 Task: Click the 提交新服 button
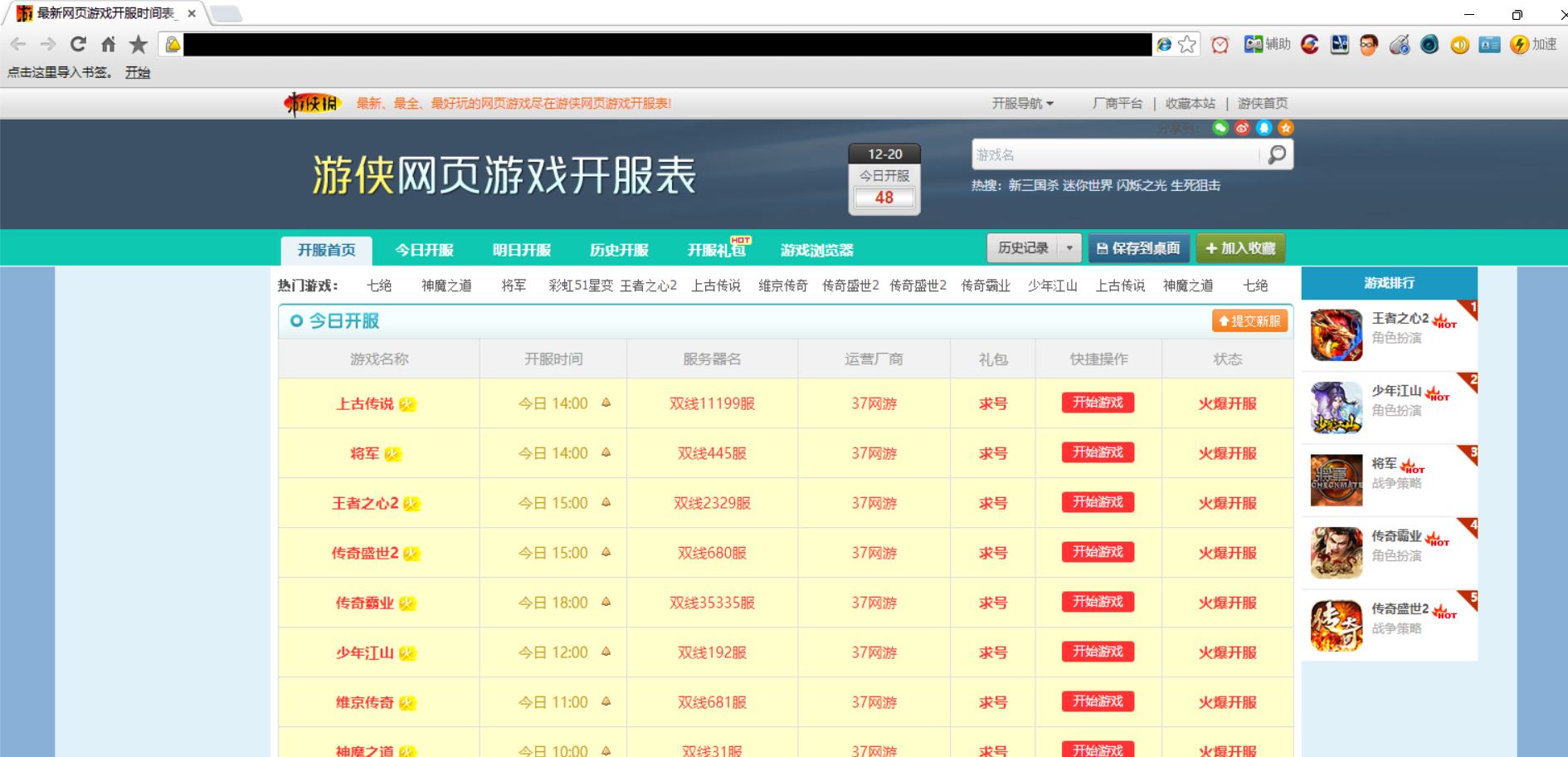pos(1249,321)
